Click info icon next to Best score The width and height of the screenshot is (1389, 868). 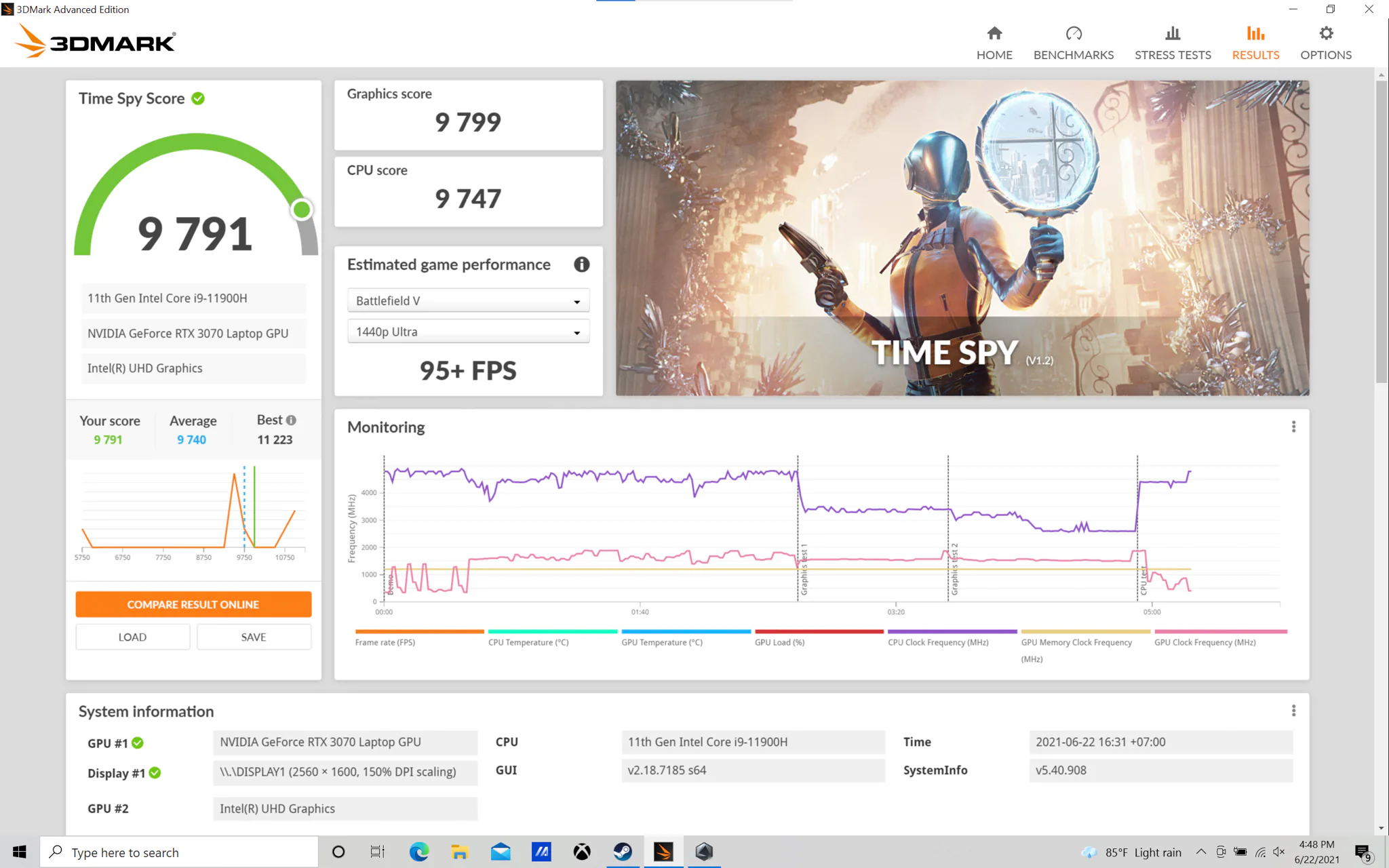pos(291,420)
